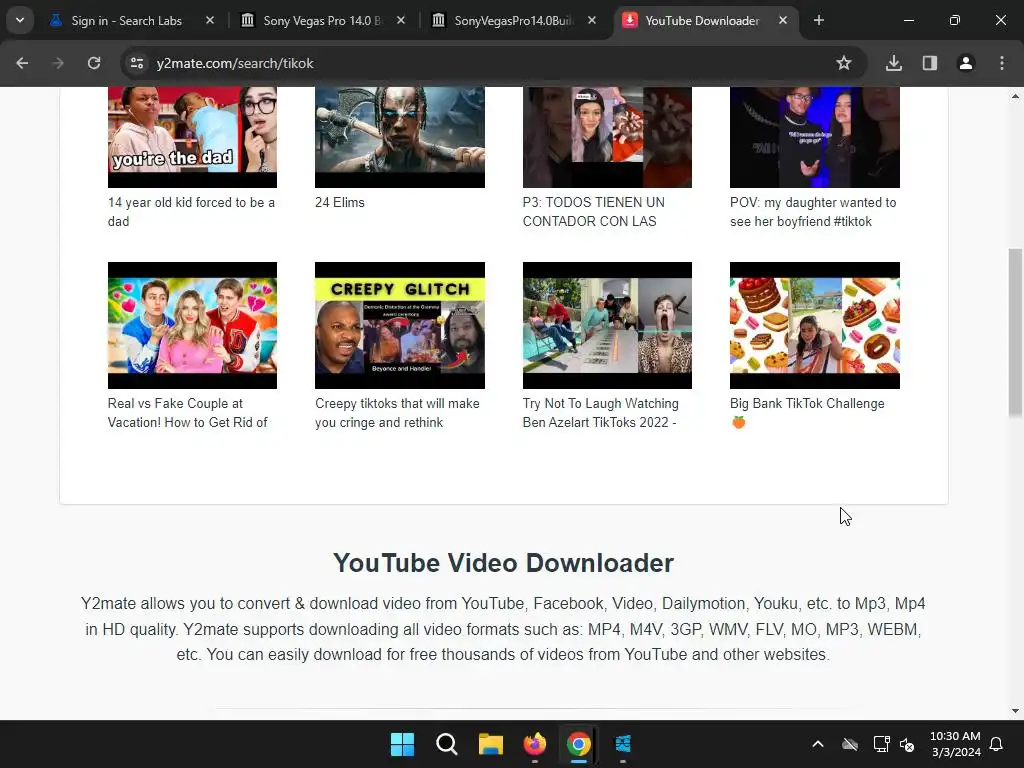Click 'Try Not To Laugh Watching Ben Azelart' title
Viewport: 1024px width, 768px height.
coord(600,413)
